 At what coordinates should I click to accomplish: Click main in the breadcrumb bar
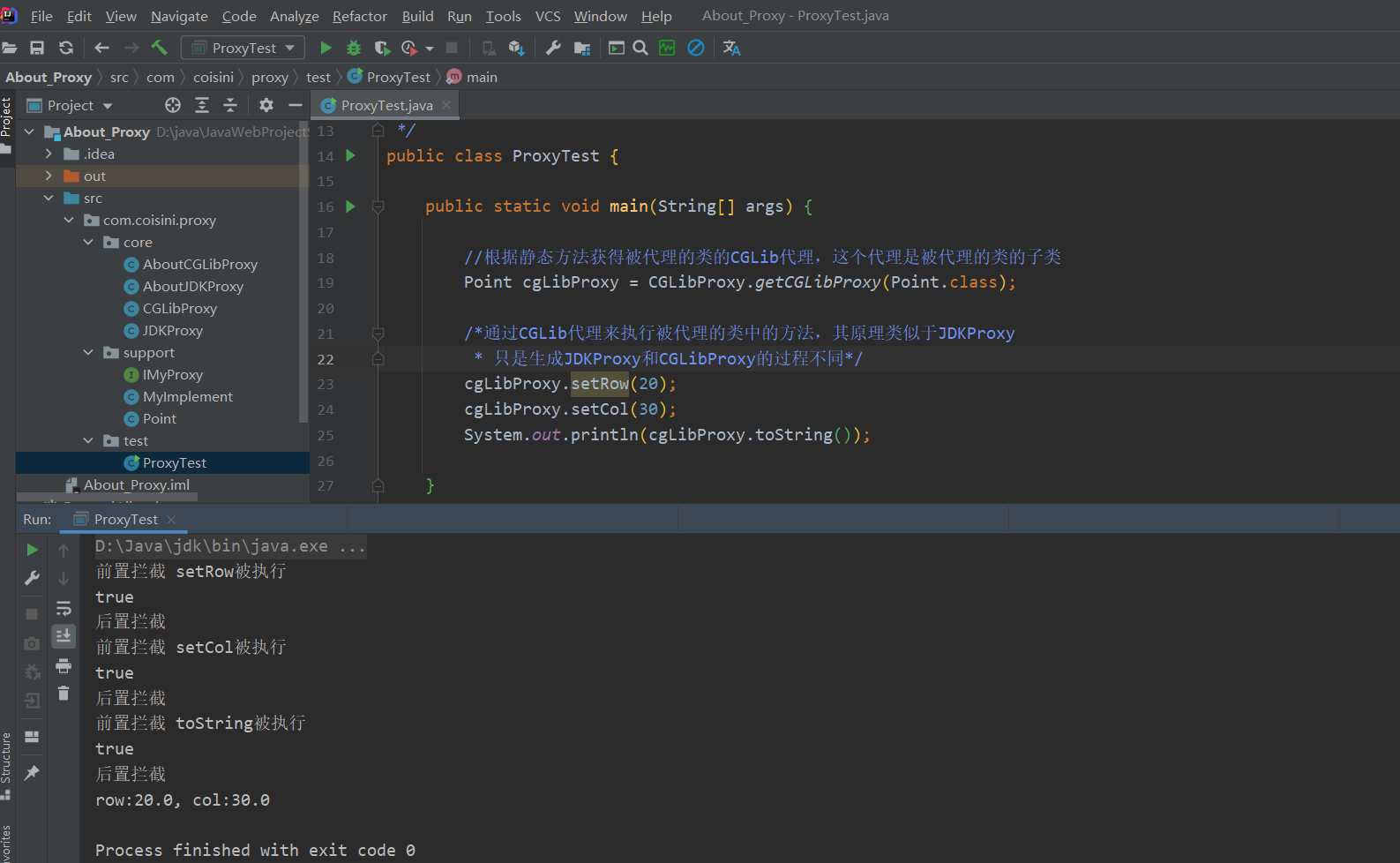click(482, 77)
